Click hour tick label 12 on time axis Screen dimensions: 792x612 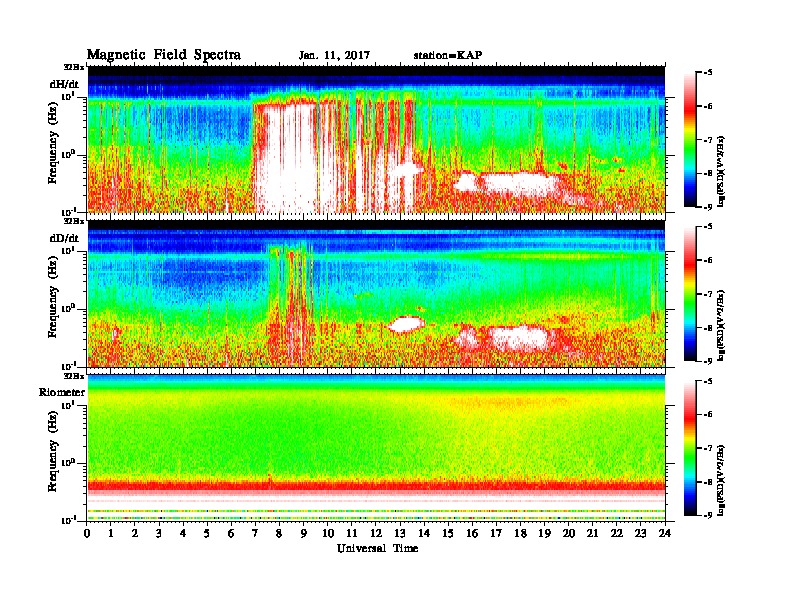click(x=376, y=533)
